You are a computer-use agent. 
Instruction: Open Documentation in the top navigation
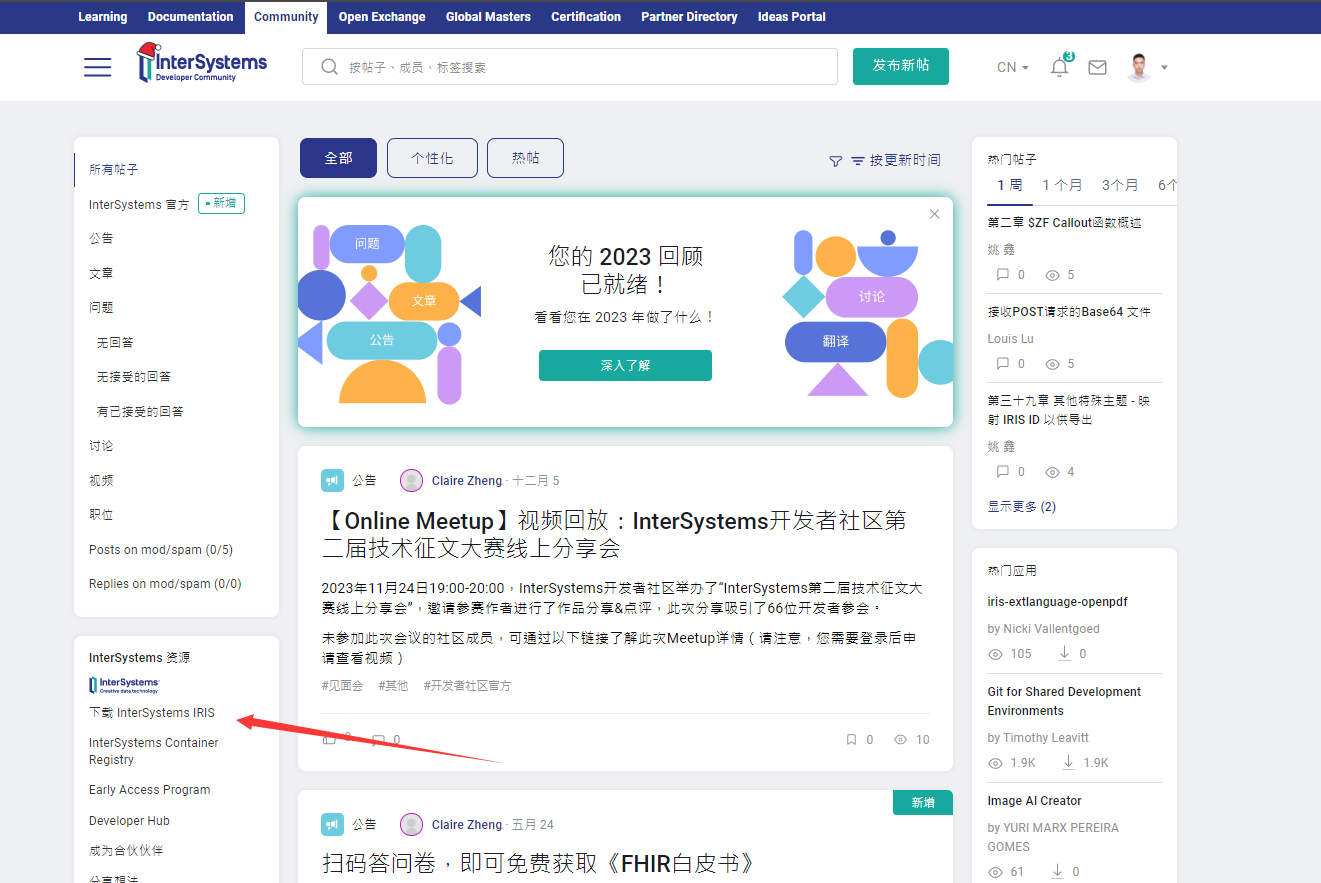click(190, 17)
